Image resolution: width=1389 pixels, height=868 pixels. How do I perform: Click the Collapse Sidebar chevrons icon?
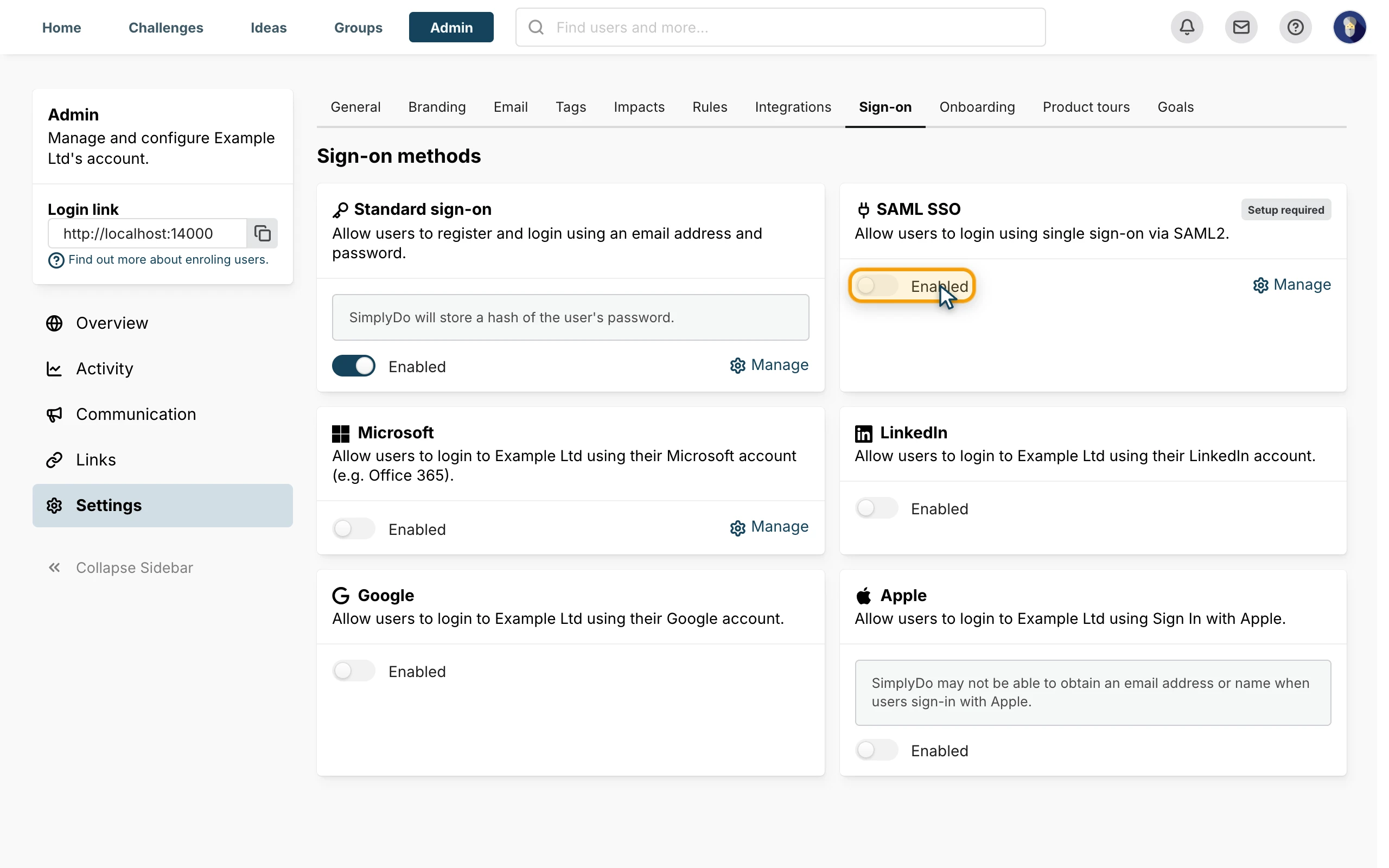click(54, 568)
